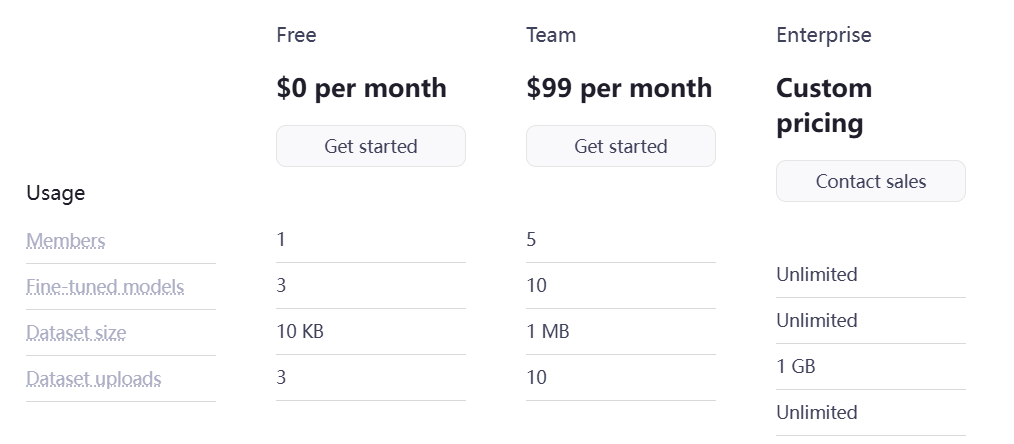This screenshot has height=444, width=1014.
Task: Click the Dataset uploads label
Action: click(94, 379)
